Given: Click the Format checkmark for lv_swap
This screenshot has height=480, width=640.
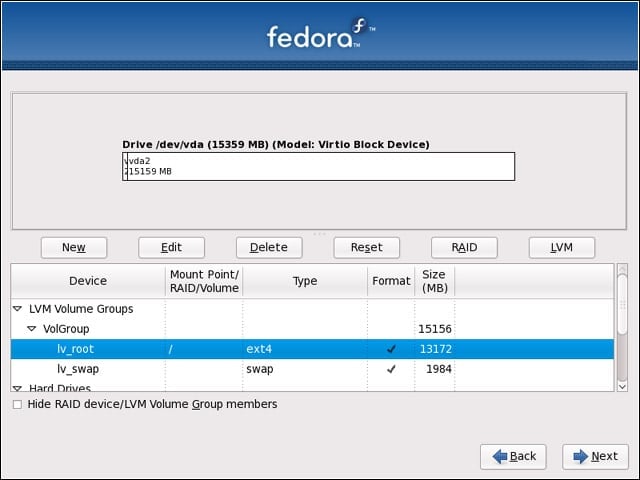Looking at the screenshot, I should pos(391,369).
